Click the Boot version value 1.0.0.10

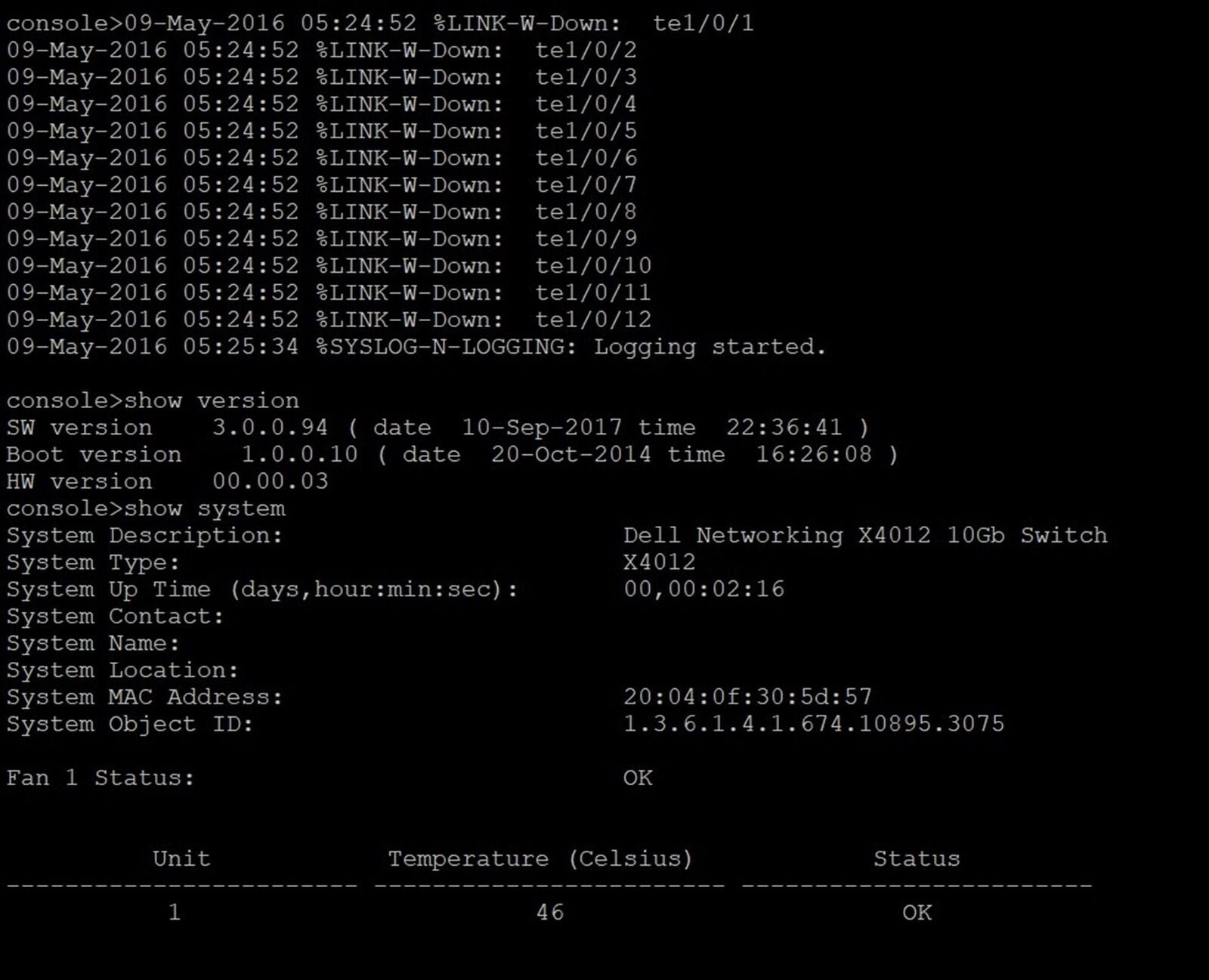[x=299, y=455]
